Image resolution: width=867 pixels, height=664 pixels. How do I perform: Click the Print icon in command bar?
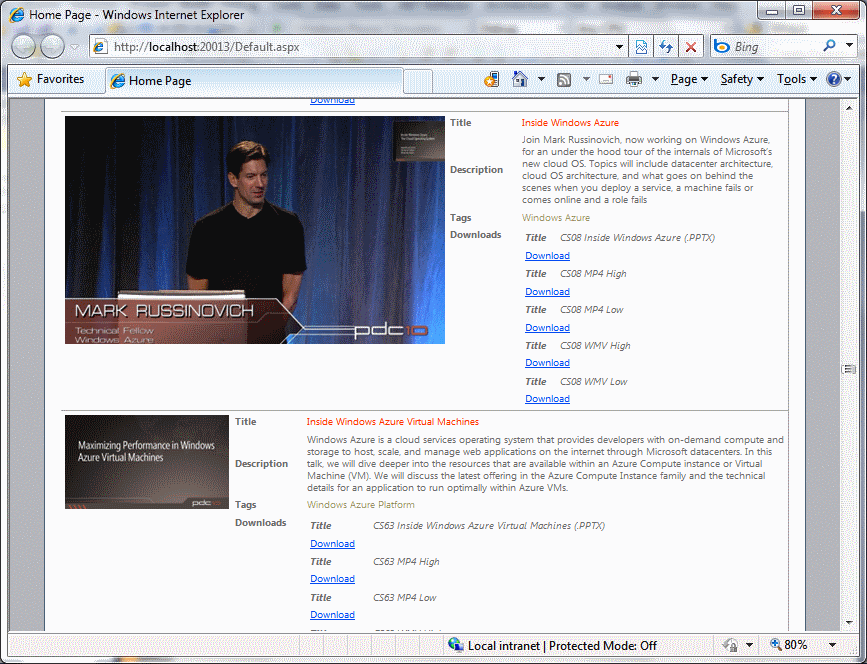634,79
